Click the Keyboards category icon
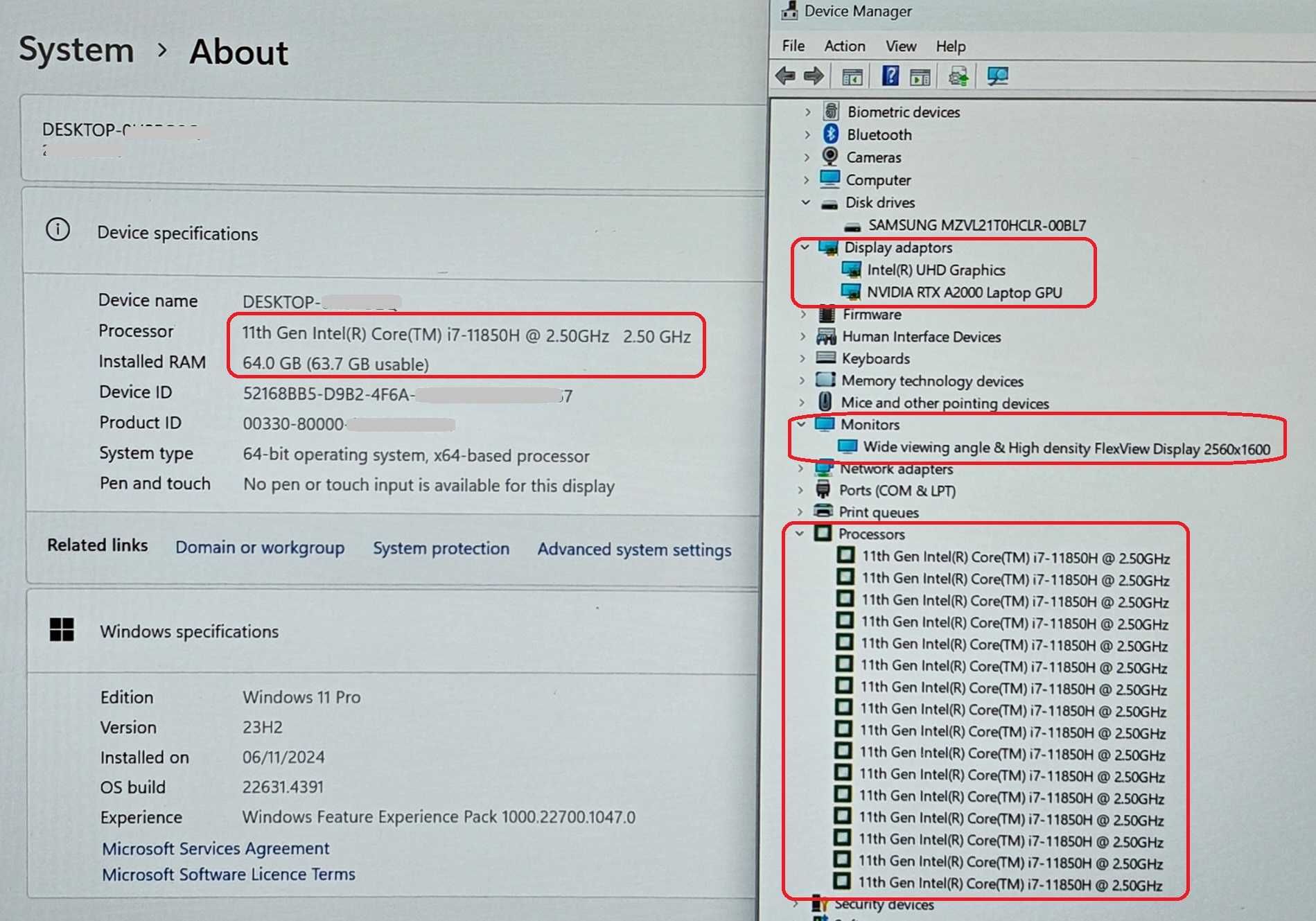The height and width of the screenshot is (921, 1316). click(825, 358)
